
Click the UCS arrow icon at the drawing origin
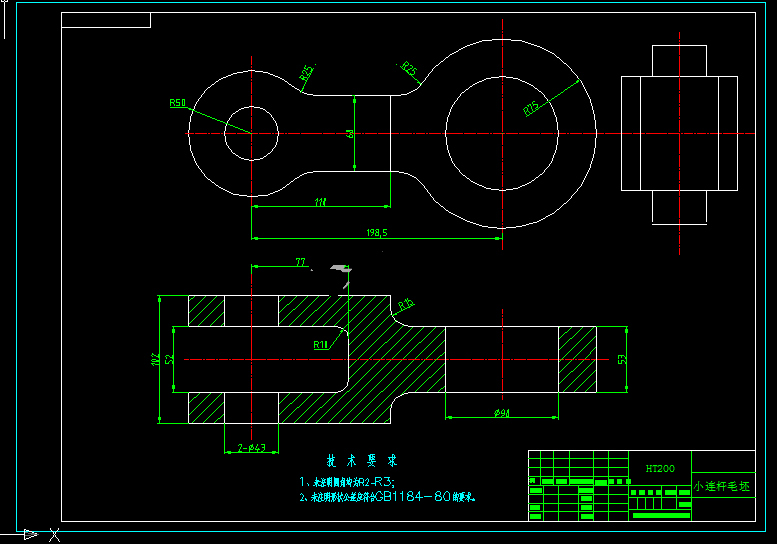(x=30, y=534)
